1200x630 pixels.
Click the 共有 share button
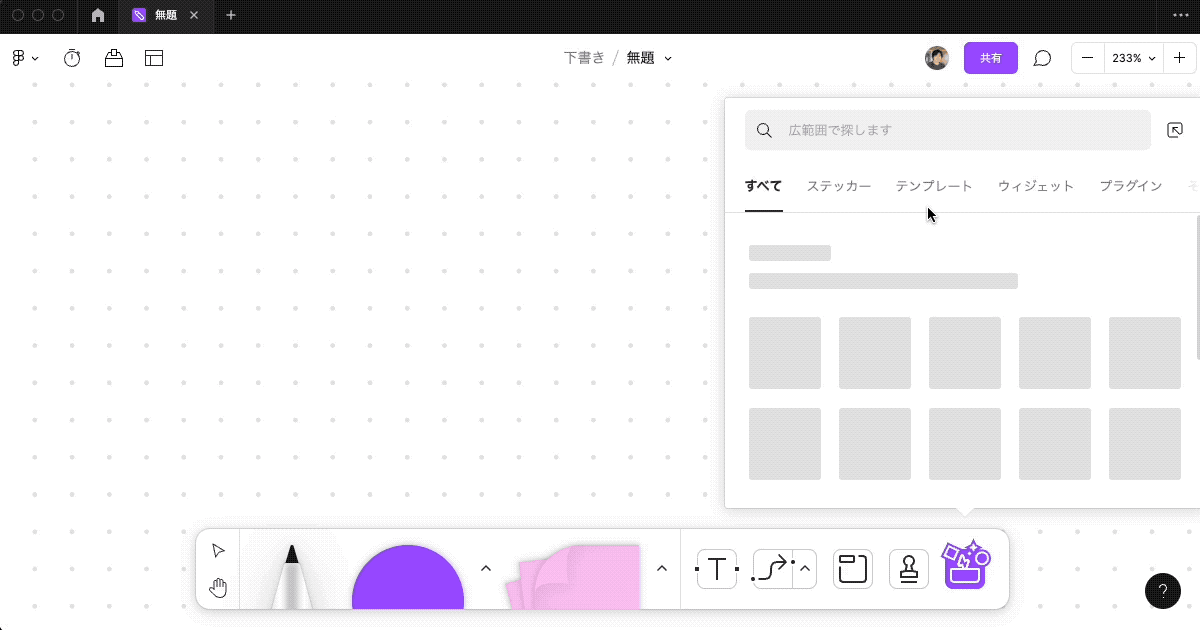pos(991,58)
